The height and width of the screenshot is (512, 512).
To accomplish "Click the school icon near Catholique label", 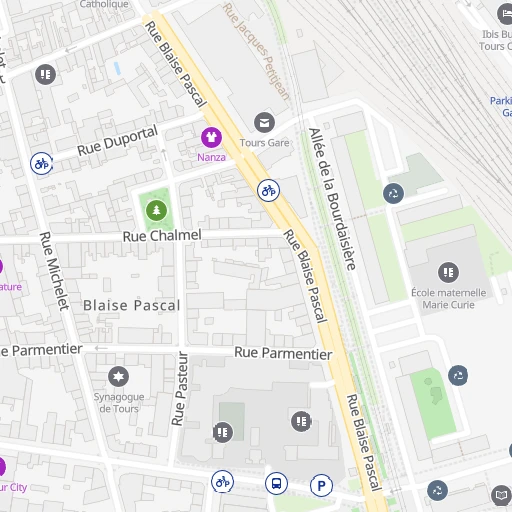I will (45, 74).
